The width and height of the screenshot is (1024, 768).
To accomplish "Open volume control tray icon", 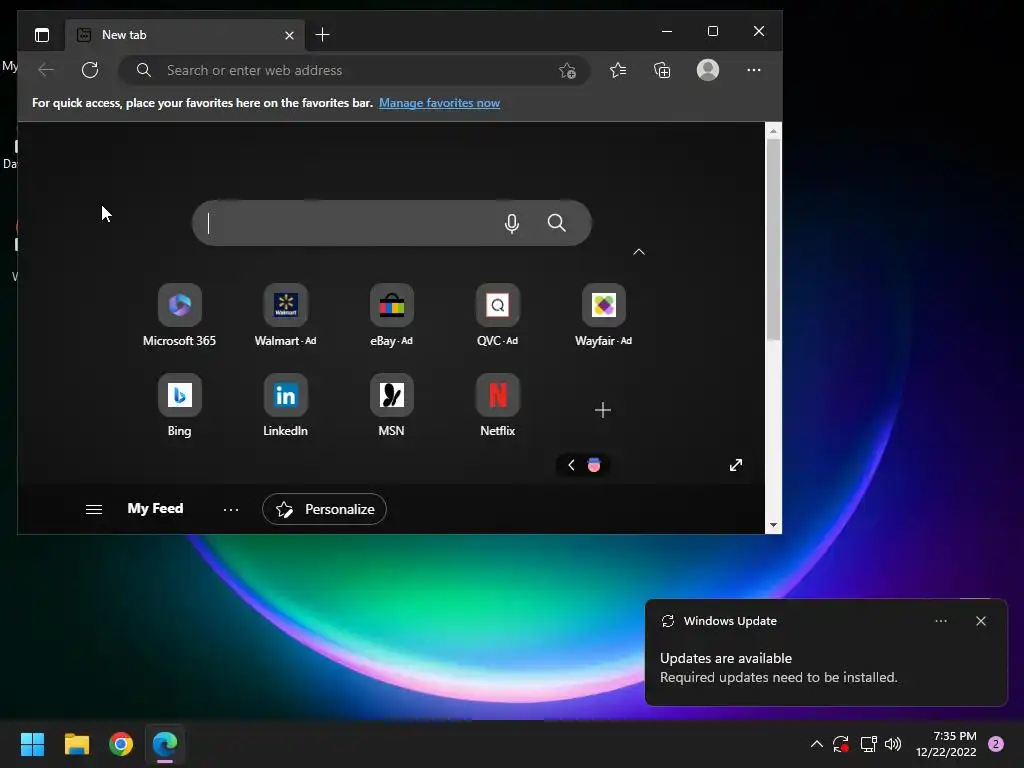I will (893, 744).
